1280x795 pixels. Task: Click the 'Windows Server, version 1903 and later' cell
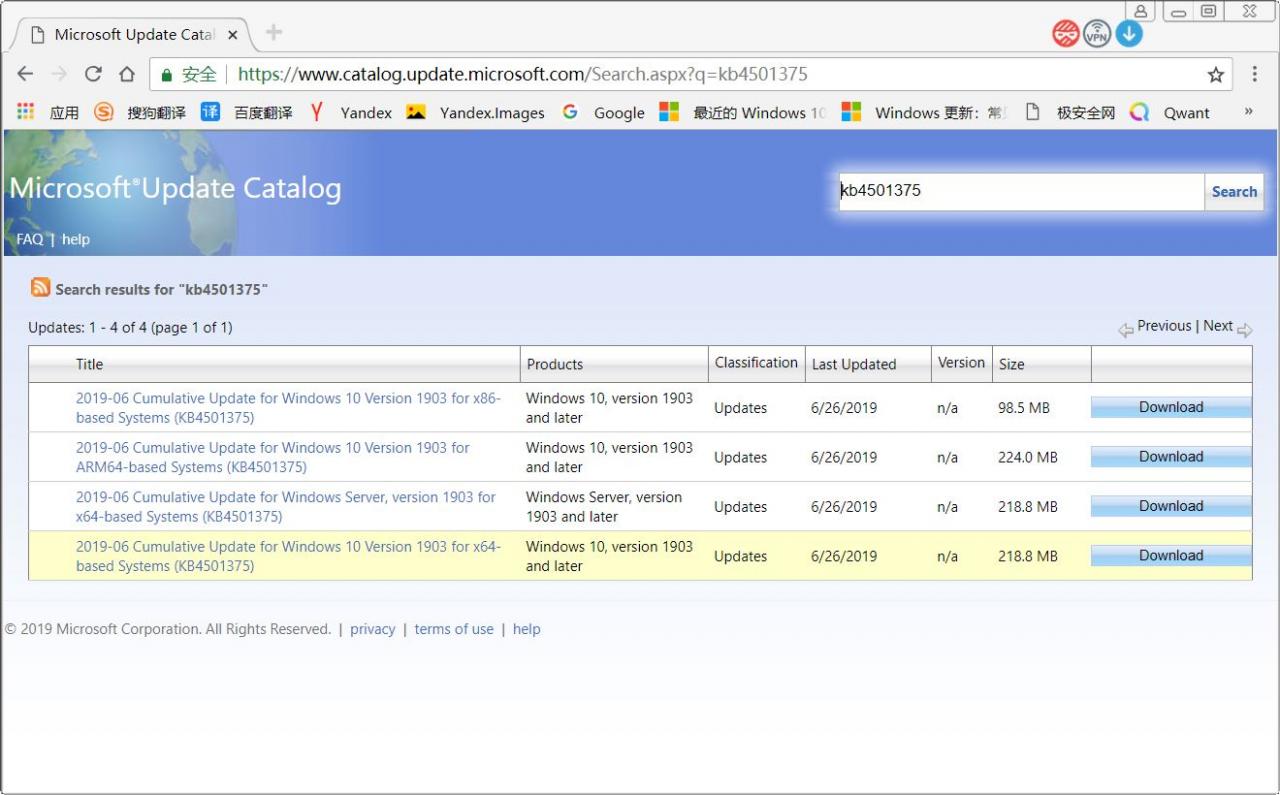tap(604, 507)
